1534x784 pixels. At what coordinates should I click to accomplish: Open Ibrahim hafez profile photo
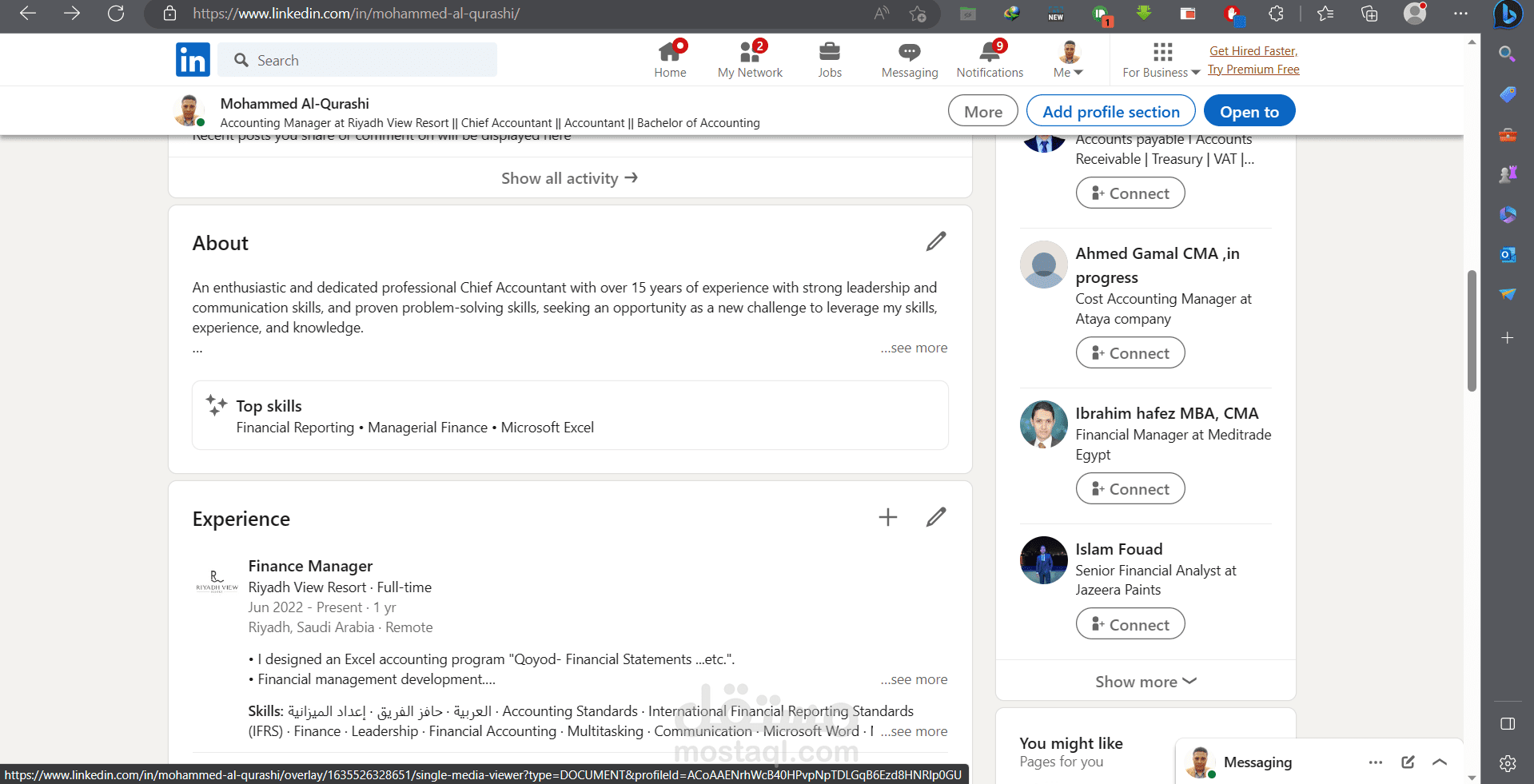coord(1043,424)
